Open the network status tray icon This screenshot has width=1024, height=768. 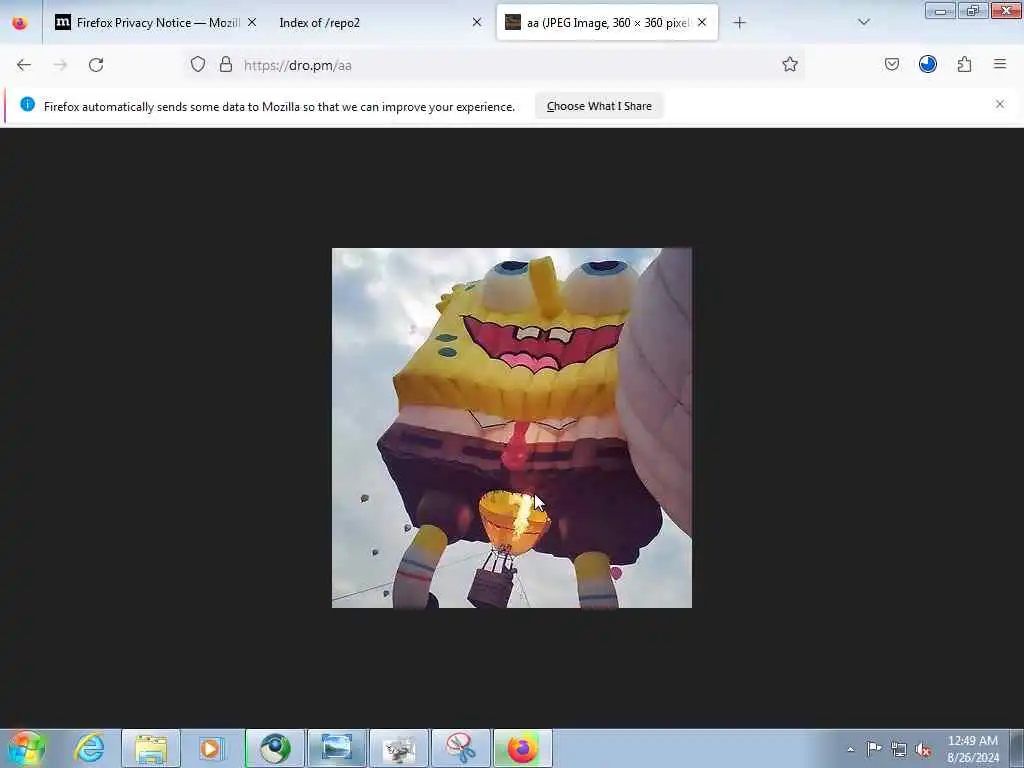point(899,750)
